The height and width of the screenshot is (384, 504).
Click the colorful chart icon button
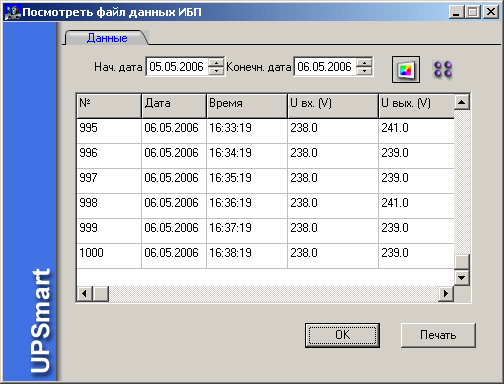click(405, 70)
